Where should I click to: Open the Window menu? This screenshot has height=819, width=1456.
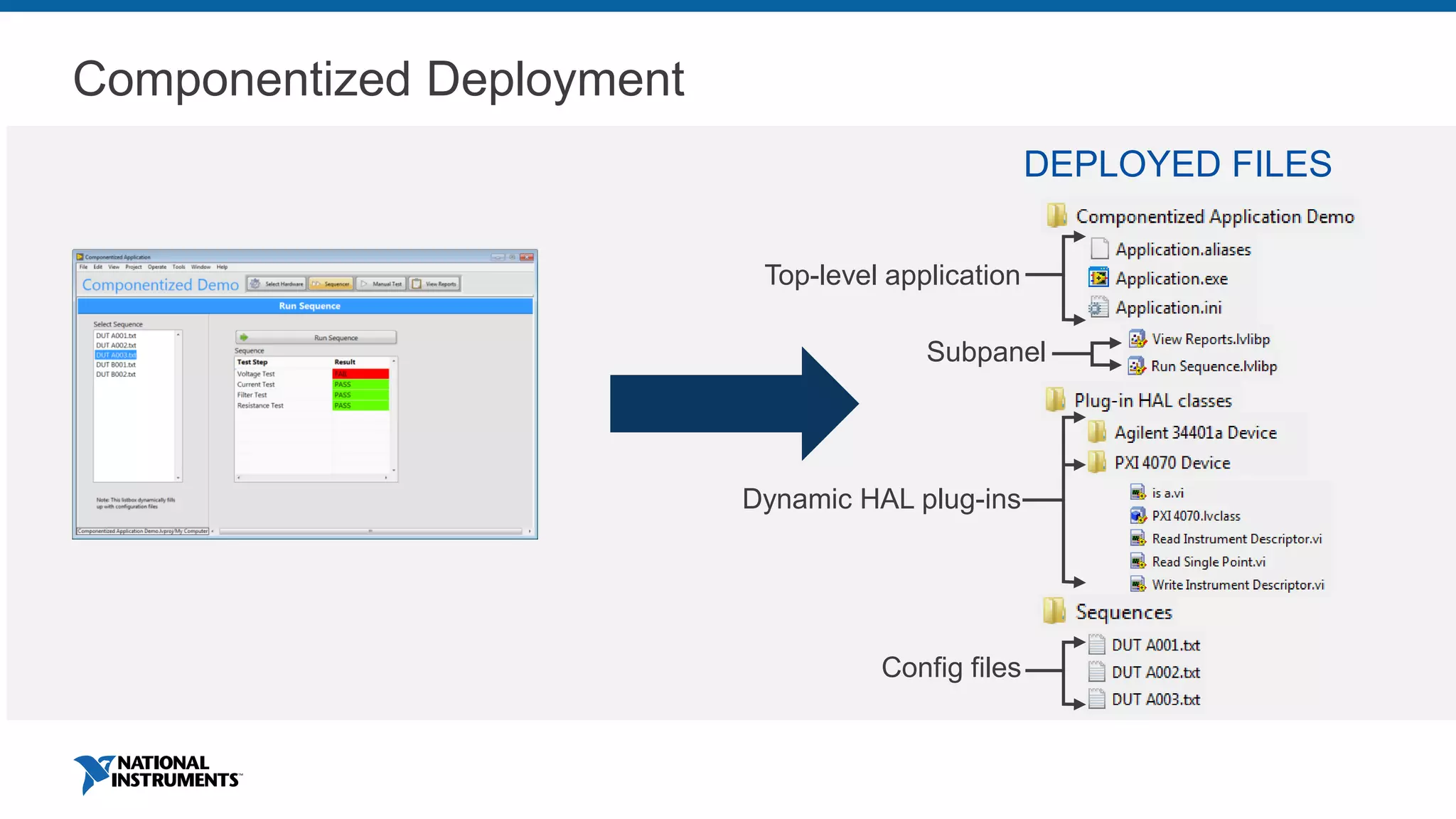[200, 267]
